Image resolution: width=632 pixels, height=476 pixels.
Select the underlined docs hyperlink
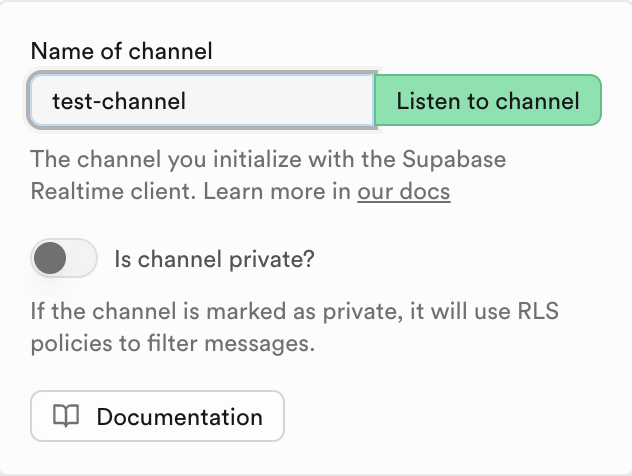point(403,191)
